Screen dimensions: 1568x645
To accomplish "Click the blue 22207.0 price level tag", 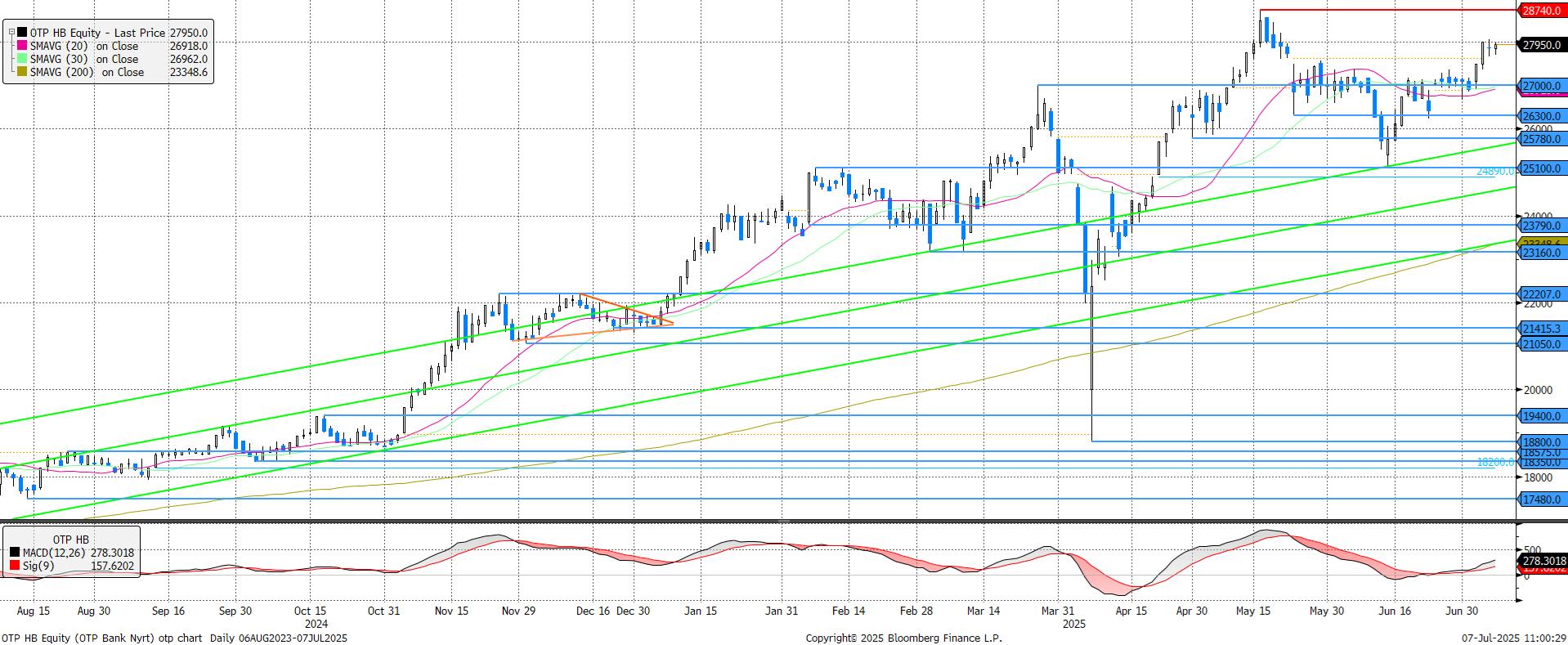I will click(1542, 294).
